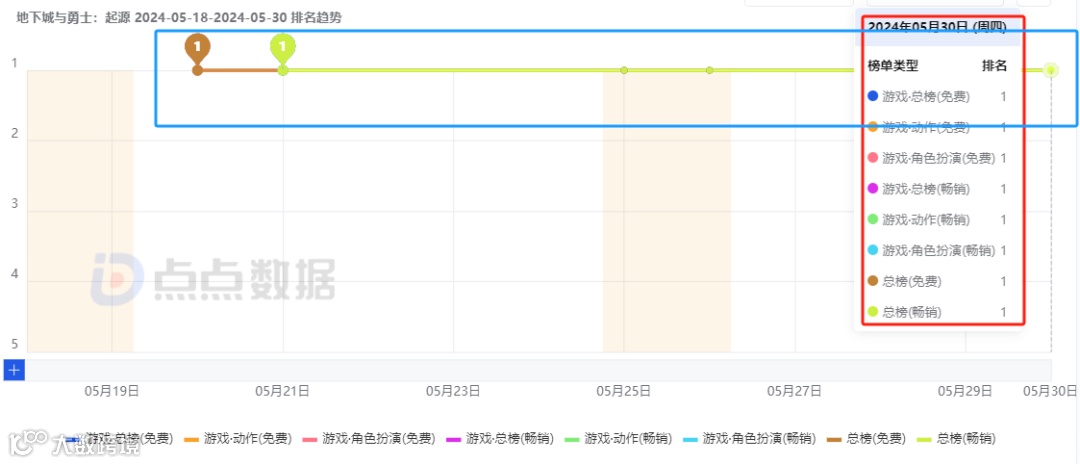The height and width of the screenshot is (464, 1080).
Task: Toggle 游戏·总榜(畅销) series in legend
Action: pyautogui.click(x=501, y=439)
